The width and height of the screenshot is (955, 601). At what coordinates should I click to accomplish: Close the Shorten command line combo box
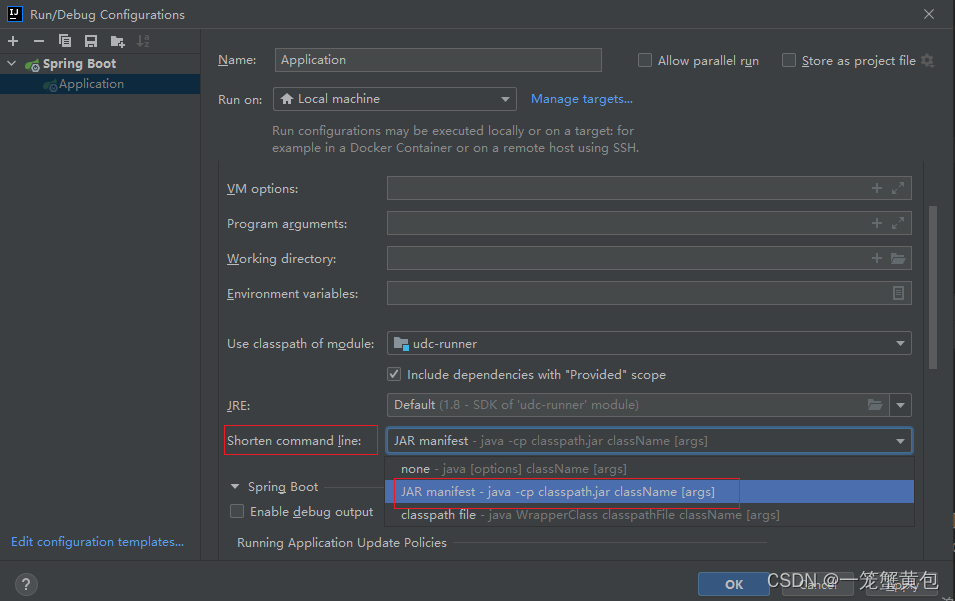pos(649,441)
